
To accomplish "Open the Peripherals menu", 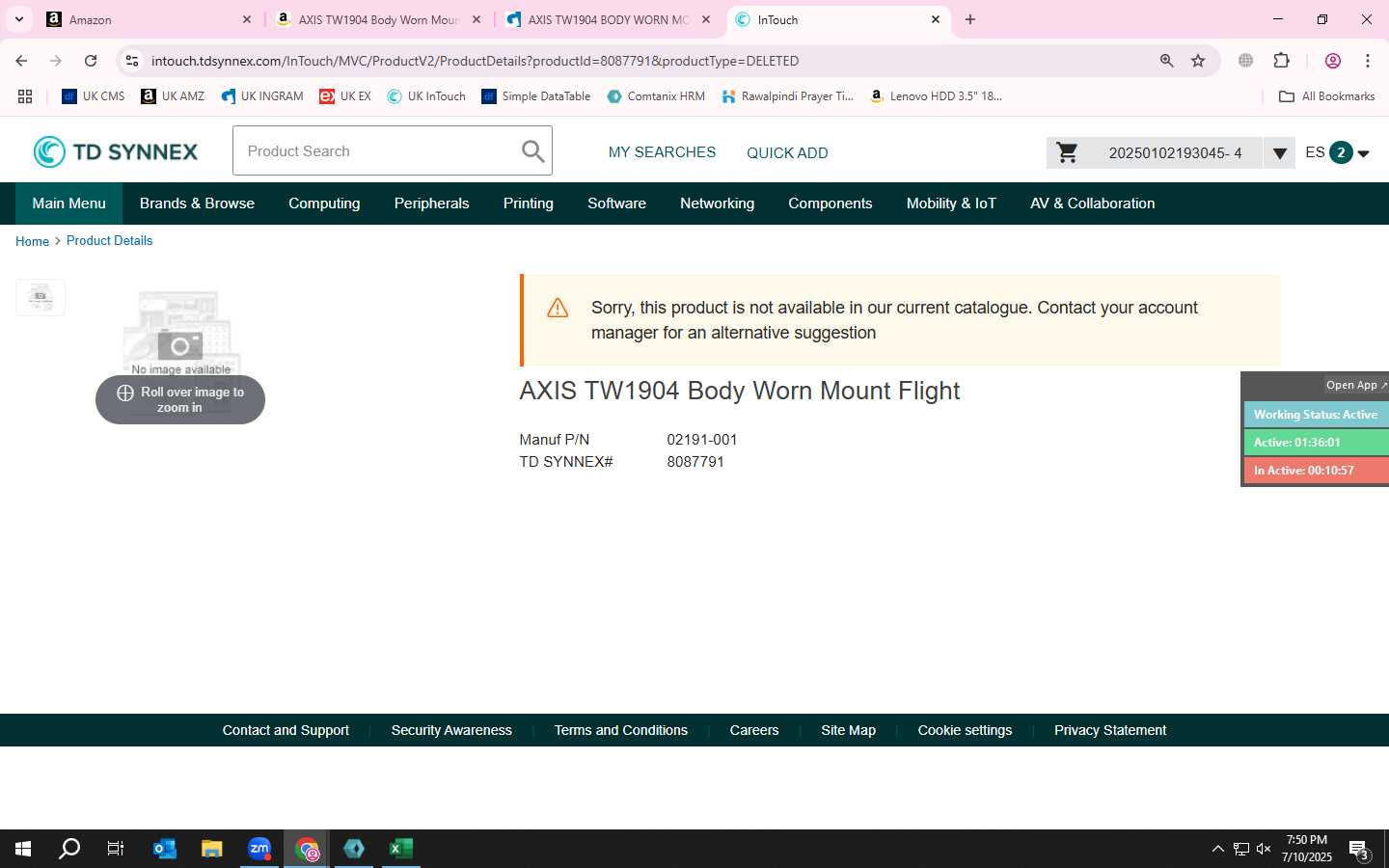I will coord(431,203).
